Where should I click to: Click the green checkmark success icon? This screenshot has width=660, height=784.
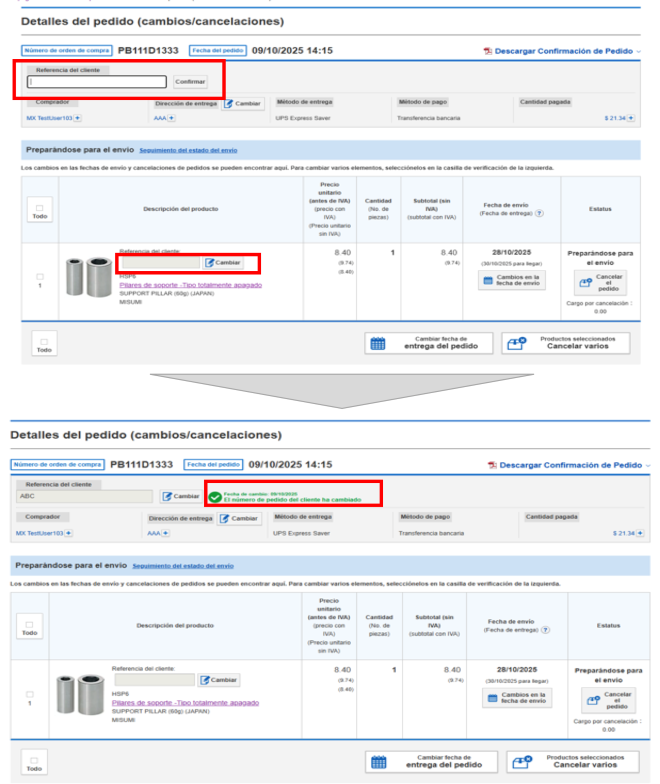pos(215,496)
